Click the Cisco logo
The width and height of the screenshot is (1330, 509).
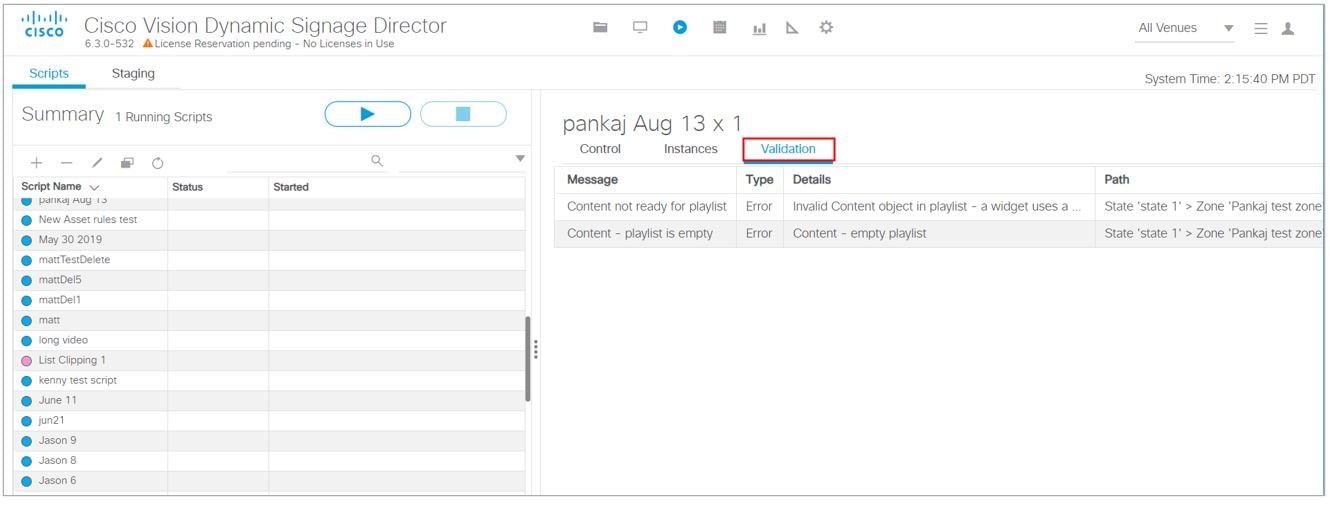click(x=44, y=25)
